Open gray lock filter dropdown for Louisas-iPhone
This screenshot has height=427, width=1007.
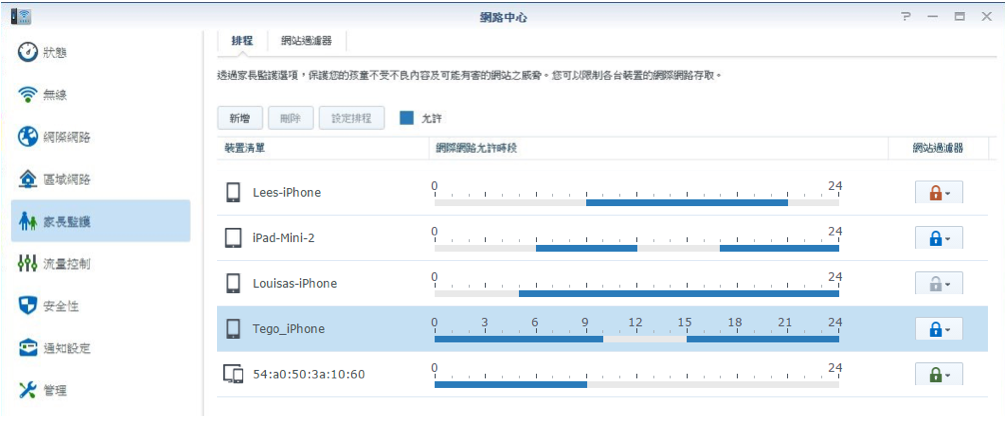939,283
